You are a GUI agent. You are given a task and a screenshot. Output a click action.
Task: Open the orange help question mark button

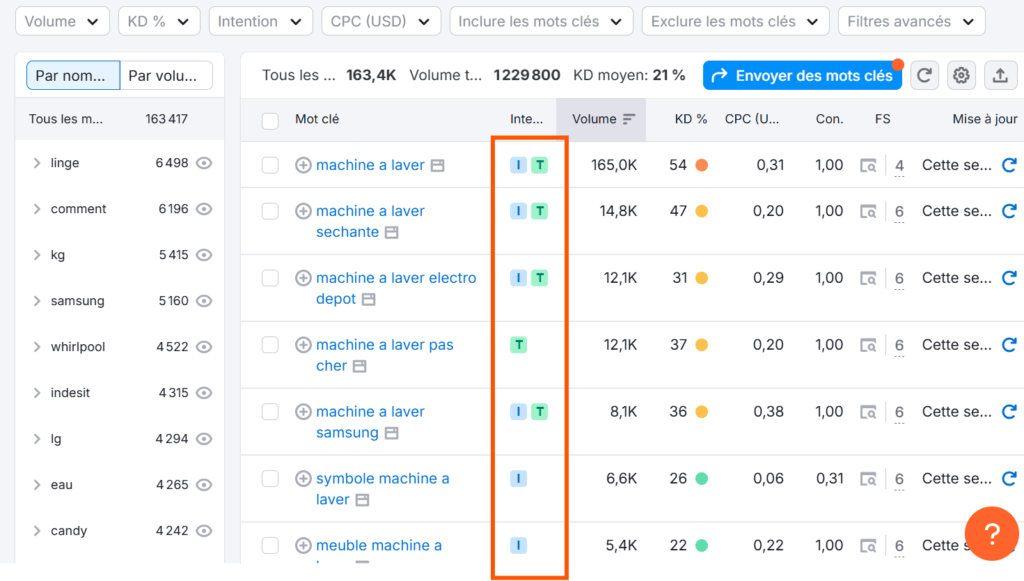point(991,533)
